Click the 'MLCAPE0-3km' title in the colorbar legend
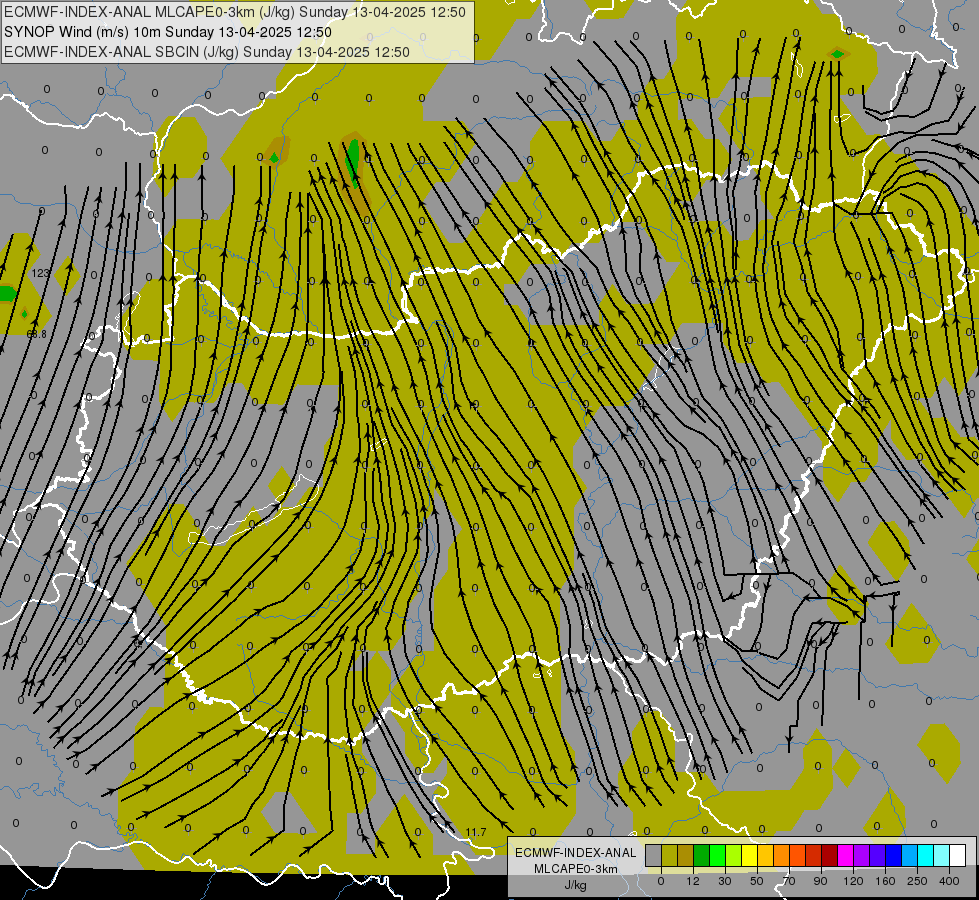 576,869
